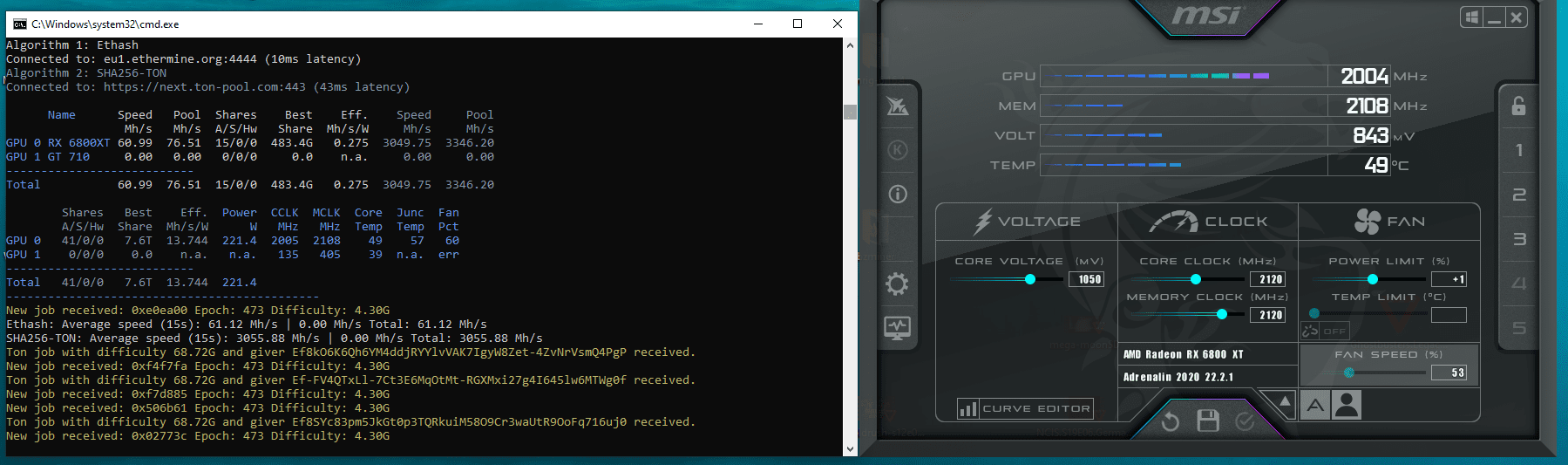The image size is (1568, 465).
Task: Reset settings with the circular arrow icon
Action: tap(1171, 422)
